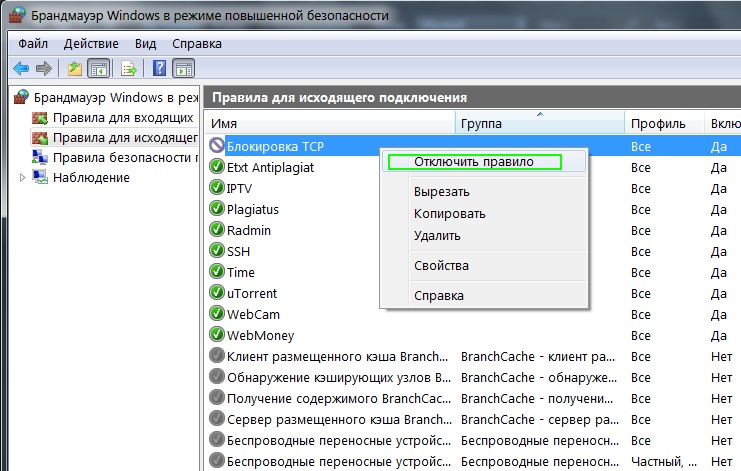The image size is (741, 471).
Task: Select Удалить in the context menu
Action: (437, 236)
